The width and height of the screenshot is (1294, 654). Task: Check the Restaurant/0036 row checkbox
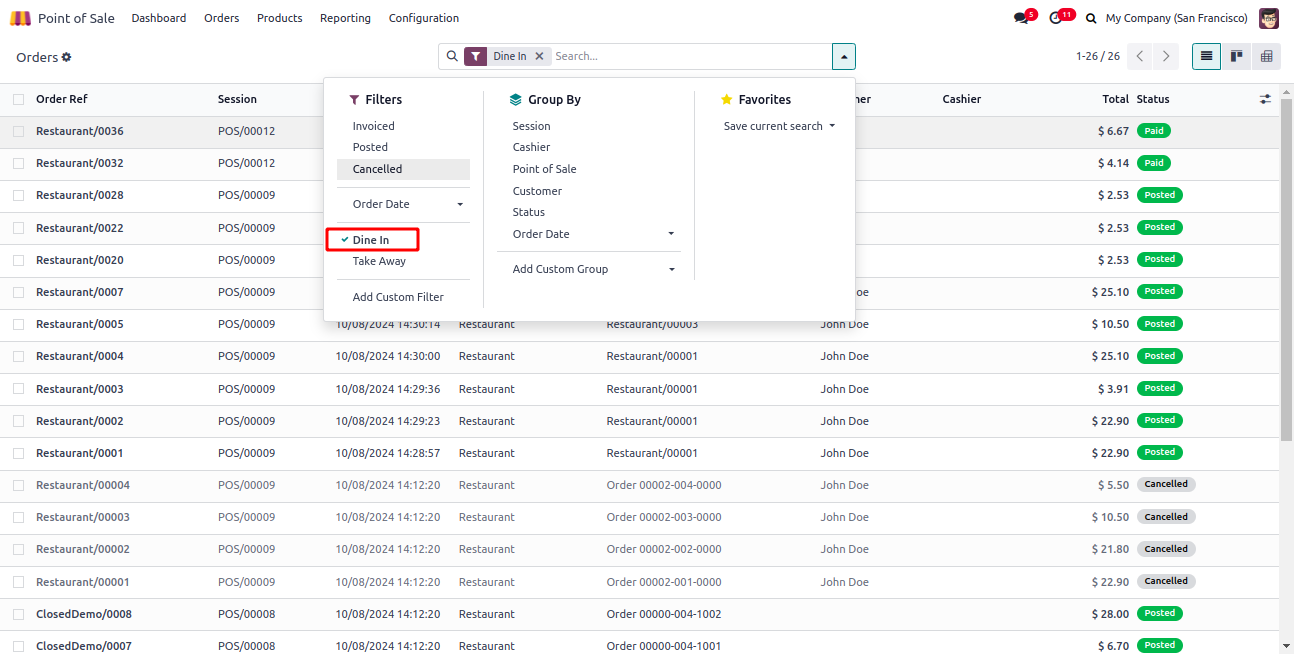(18, 131)
